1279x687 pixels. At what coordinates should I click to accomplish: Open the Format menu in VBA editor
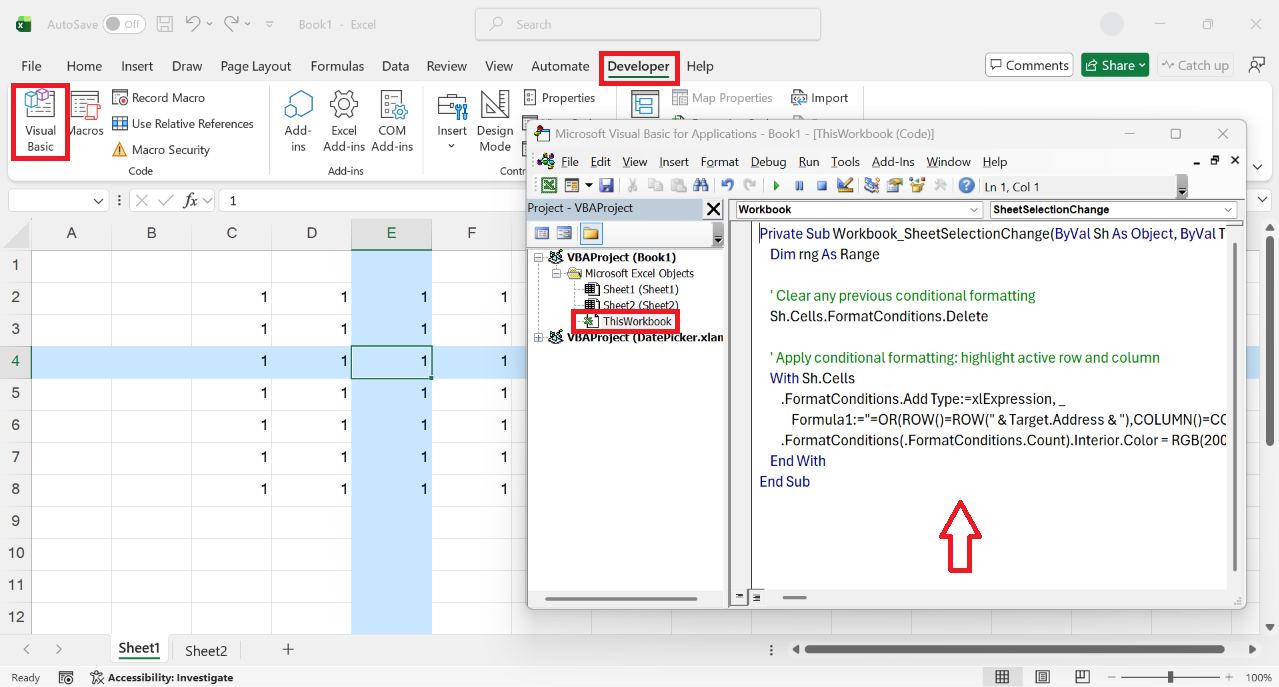[719, 162]
